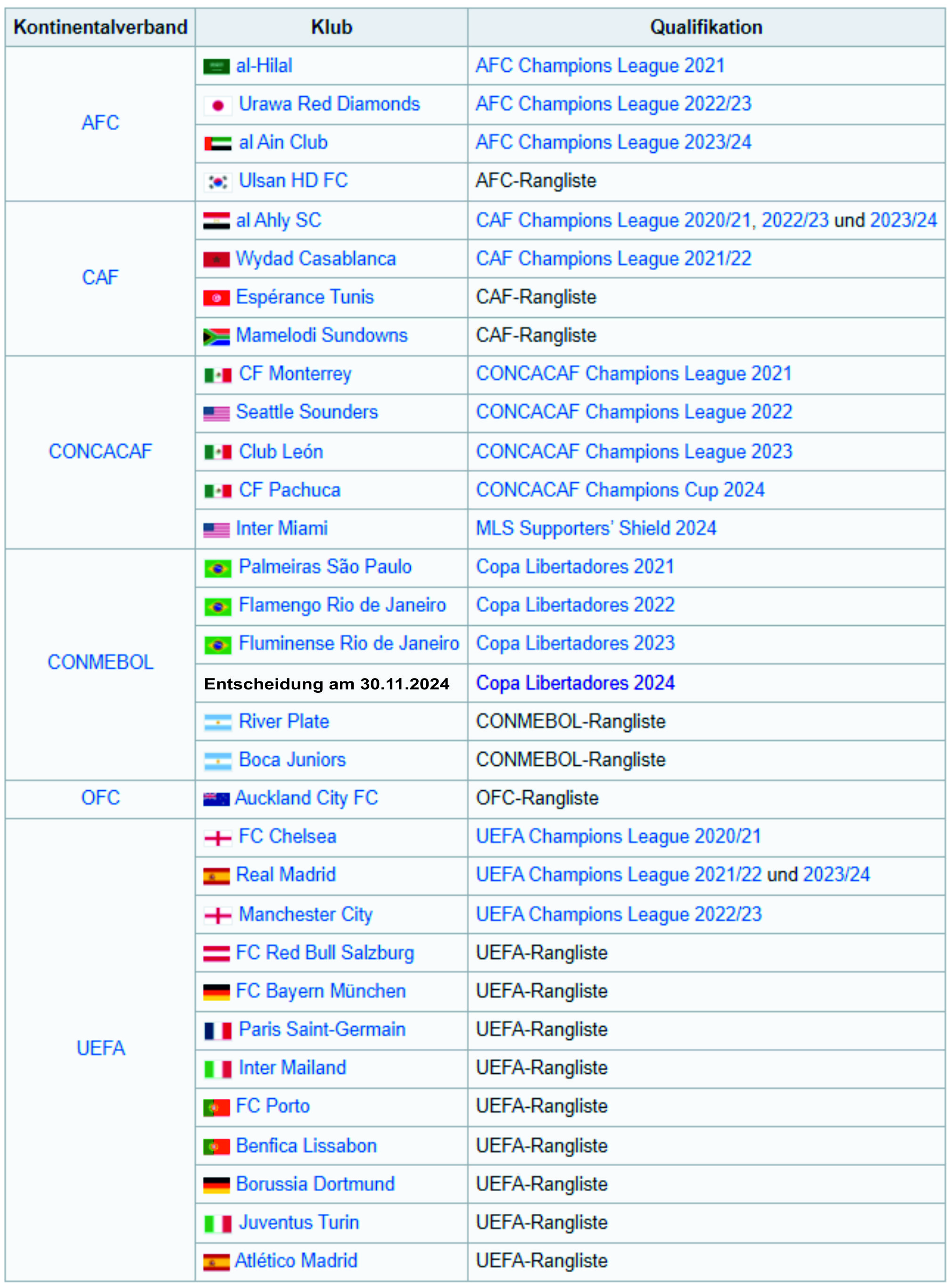This screenshot has height=1285, width=952.
Task: Click the Argentina flag beside River Plate
Action: [x=218, y=722]
